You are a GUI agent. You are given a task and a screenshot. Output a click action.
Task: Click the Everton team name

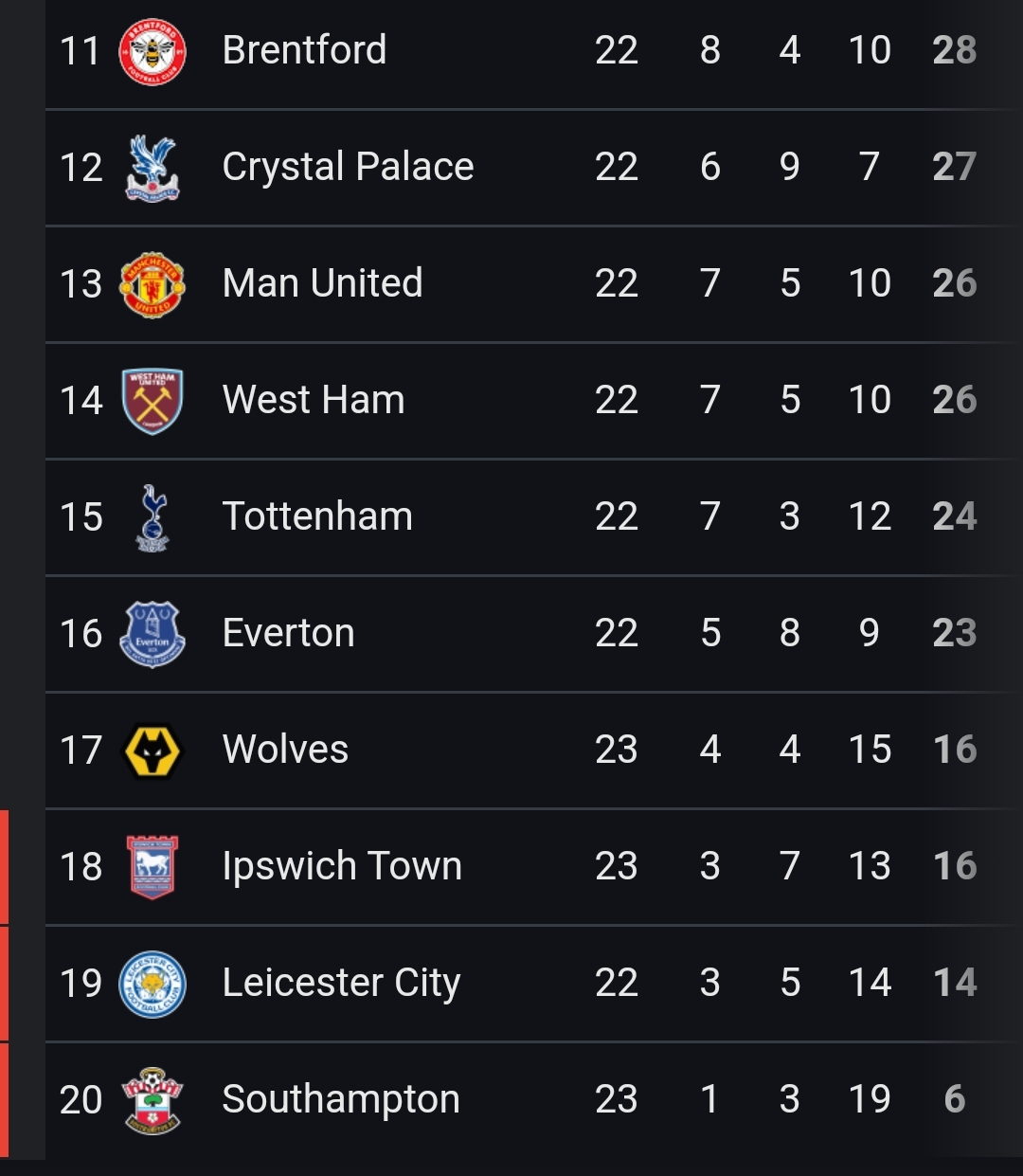pyautogui.click(x=288, y=633)
